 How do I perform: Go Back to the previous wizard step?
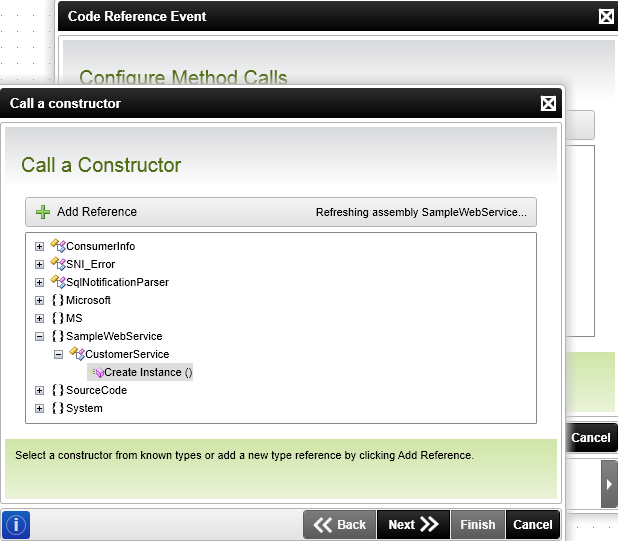[x=340, y=525]
